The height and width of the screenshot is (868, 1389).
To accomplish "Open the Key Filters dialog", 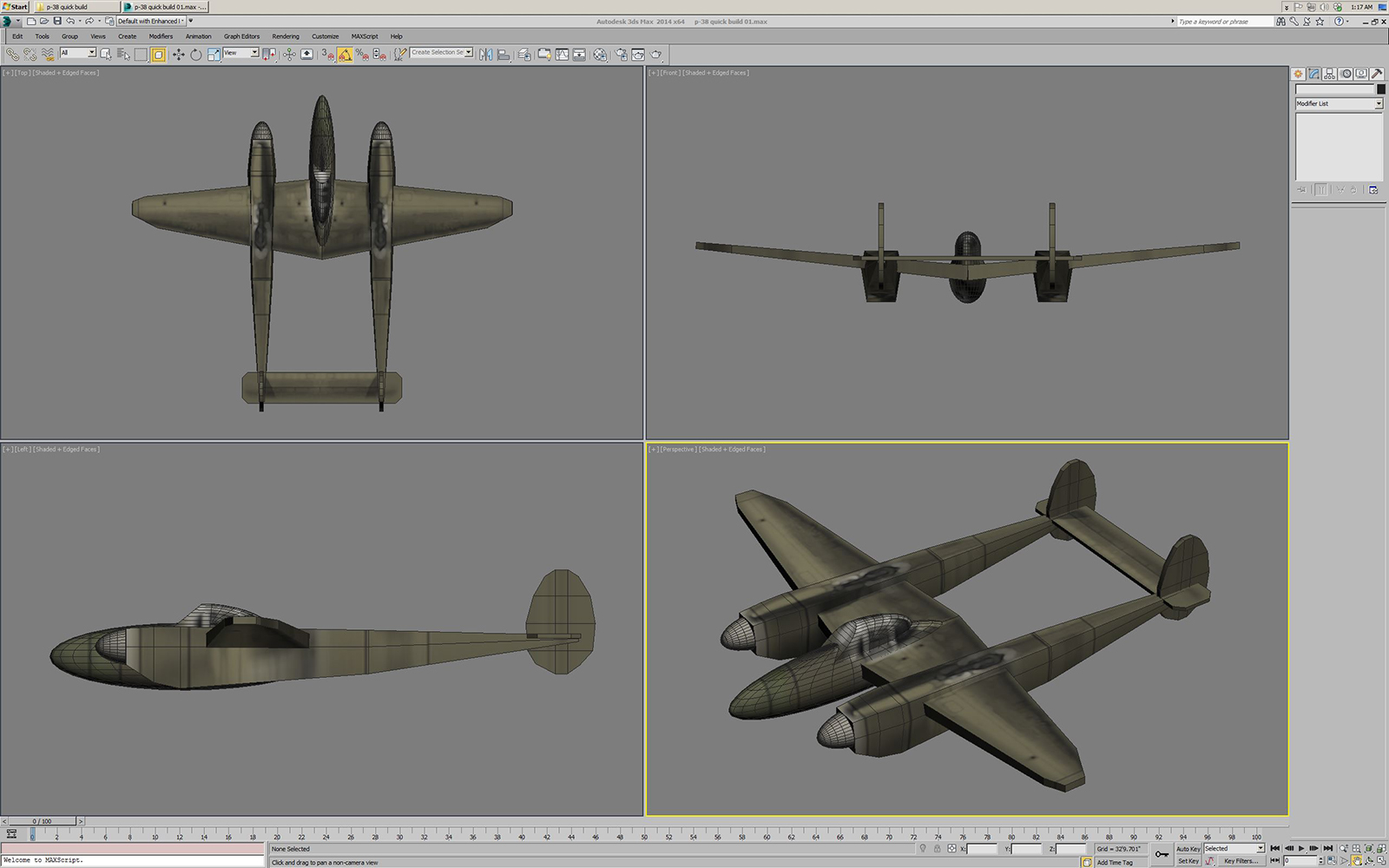I will (x=1241, y=860).
